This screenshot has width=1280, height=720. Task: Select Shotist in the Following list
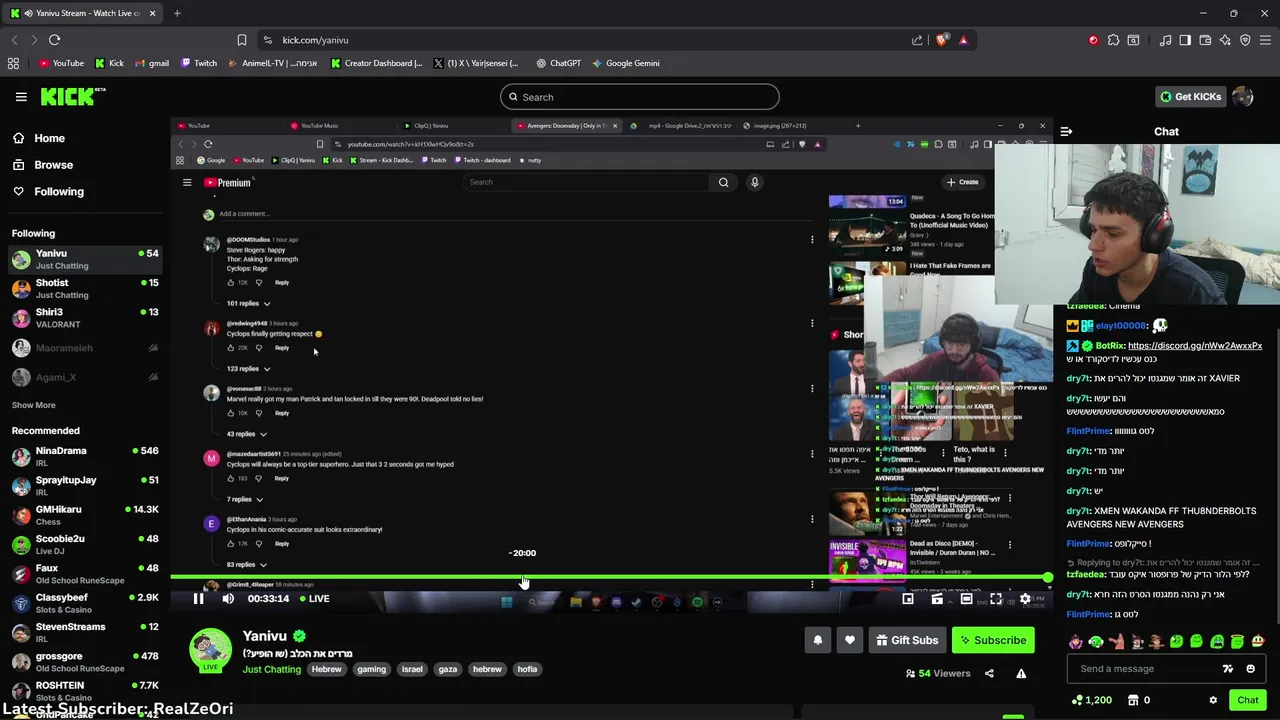(x=85, y=288)
